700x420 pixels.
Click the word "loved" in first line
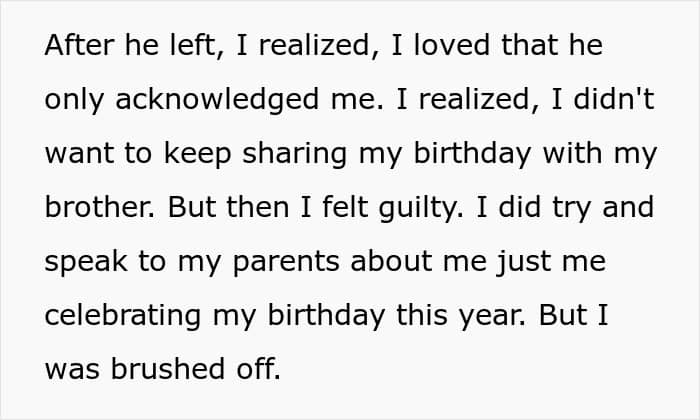pos(451,45)
